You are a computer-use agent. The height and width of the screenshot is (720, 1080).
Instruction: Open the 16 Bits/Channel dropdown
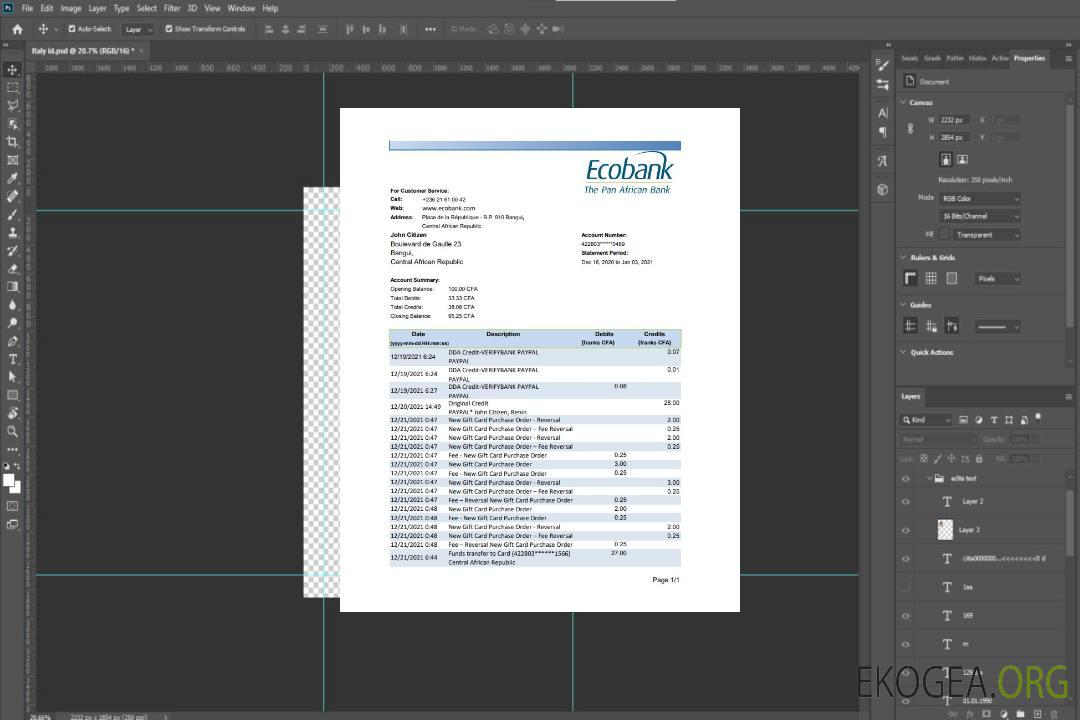[980, 216]
